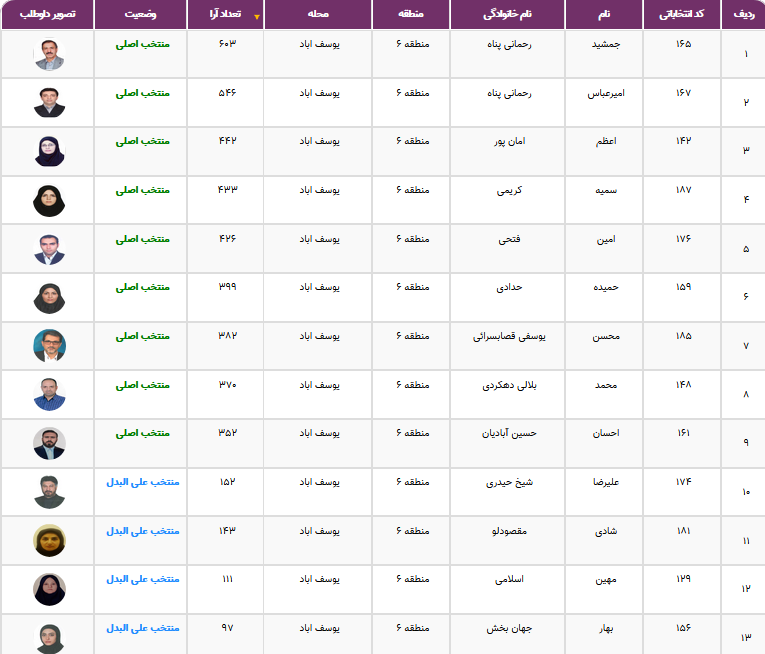Click the نام column header
Viewport: 765px width, 654px height.
click(604, 14)
